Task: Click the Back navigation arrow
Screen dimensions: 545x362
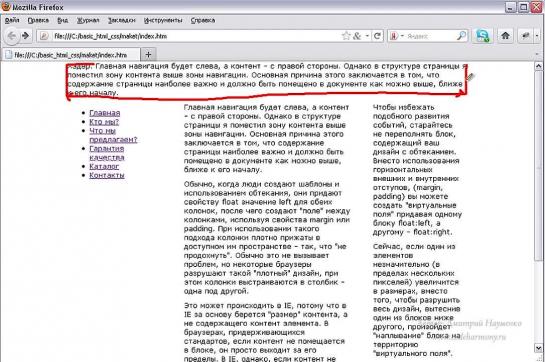Action: click(x=11, y=36)
